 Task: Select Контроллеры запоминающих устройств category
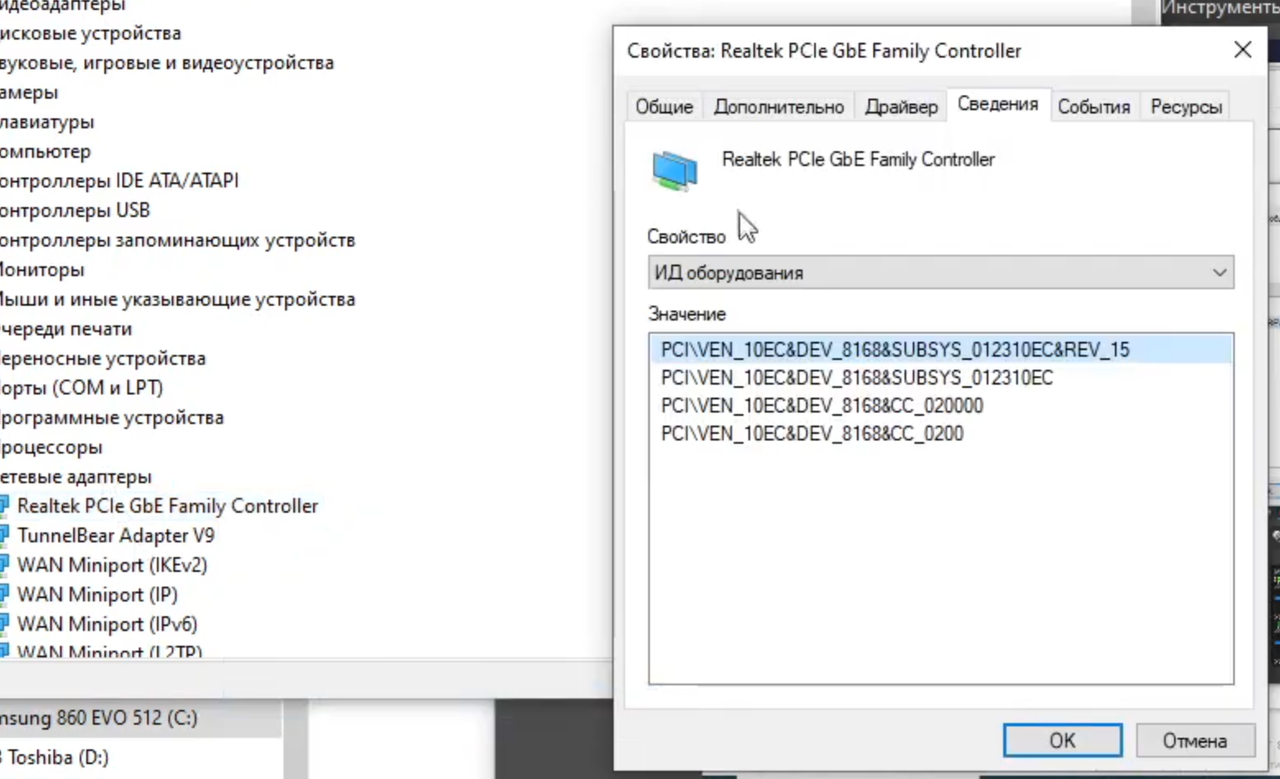coord(177,240)
